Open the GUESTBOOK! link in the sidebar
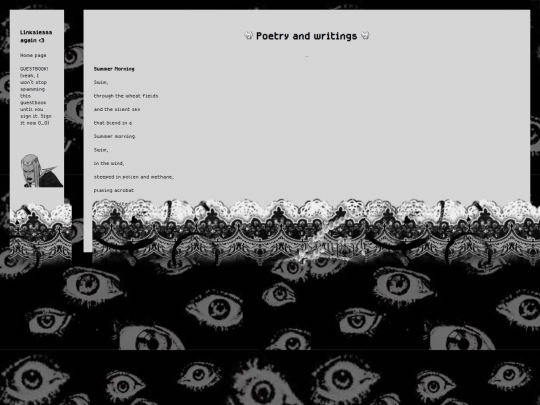The width and height of the screenshot is (540, 405). click(34, 69)
